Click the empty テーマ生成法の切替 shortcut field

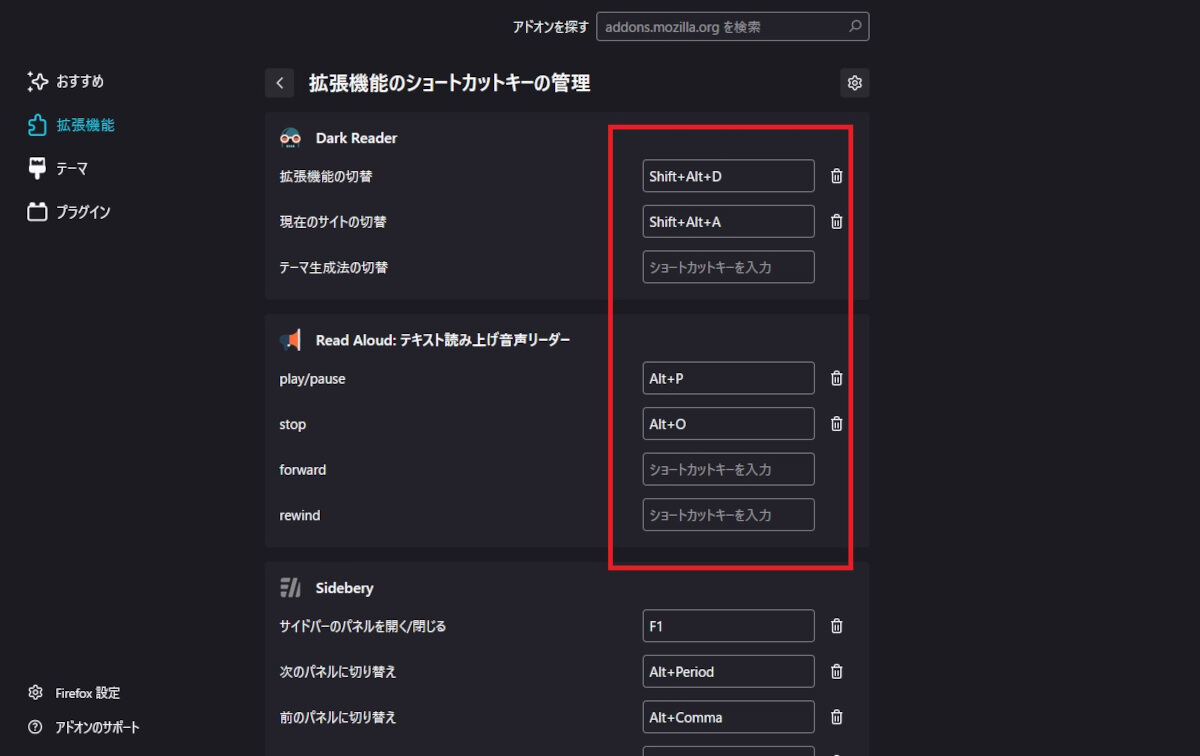coord(728,267)
